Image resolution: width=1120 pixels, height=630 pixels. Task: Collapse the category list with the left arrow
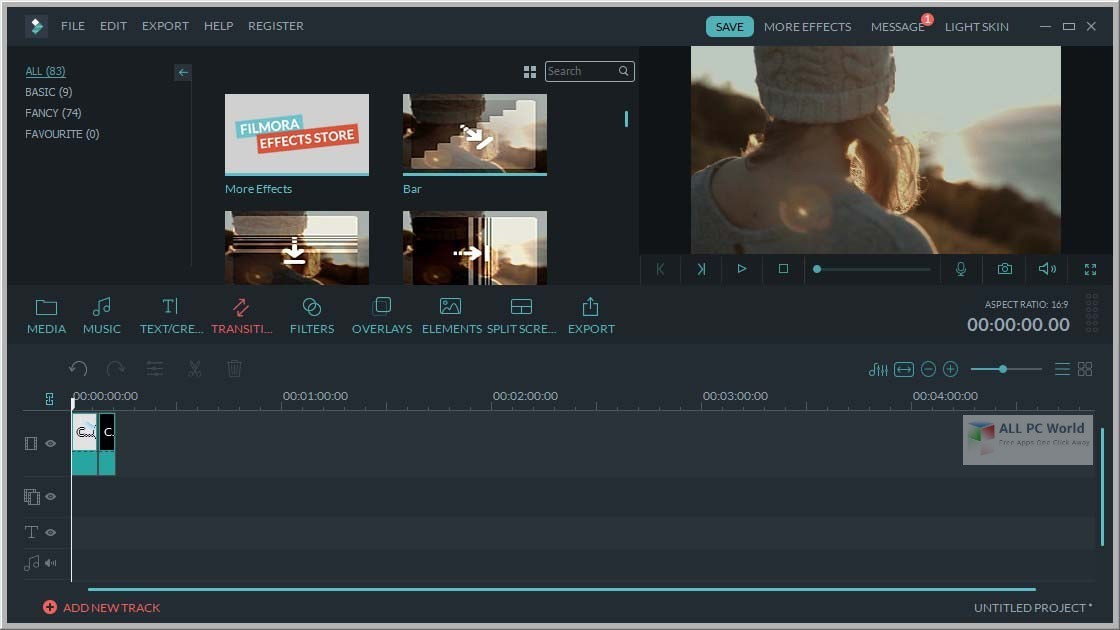[182, 71]
